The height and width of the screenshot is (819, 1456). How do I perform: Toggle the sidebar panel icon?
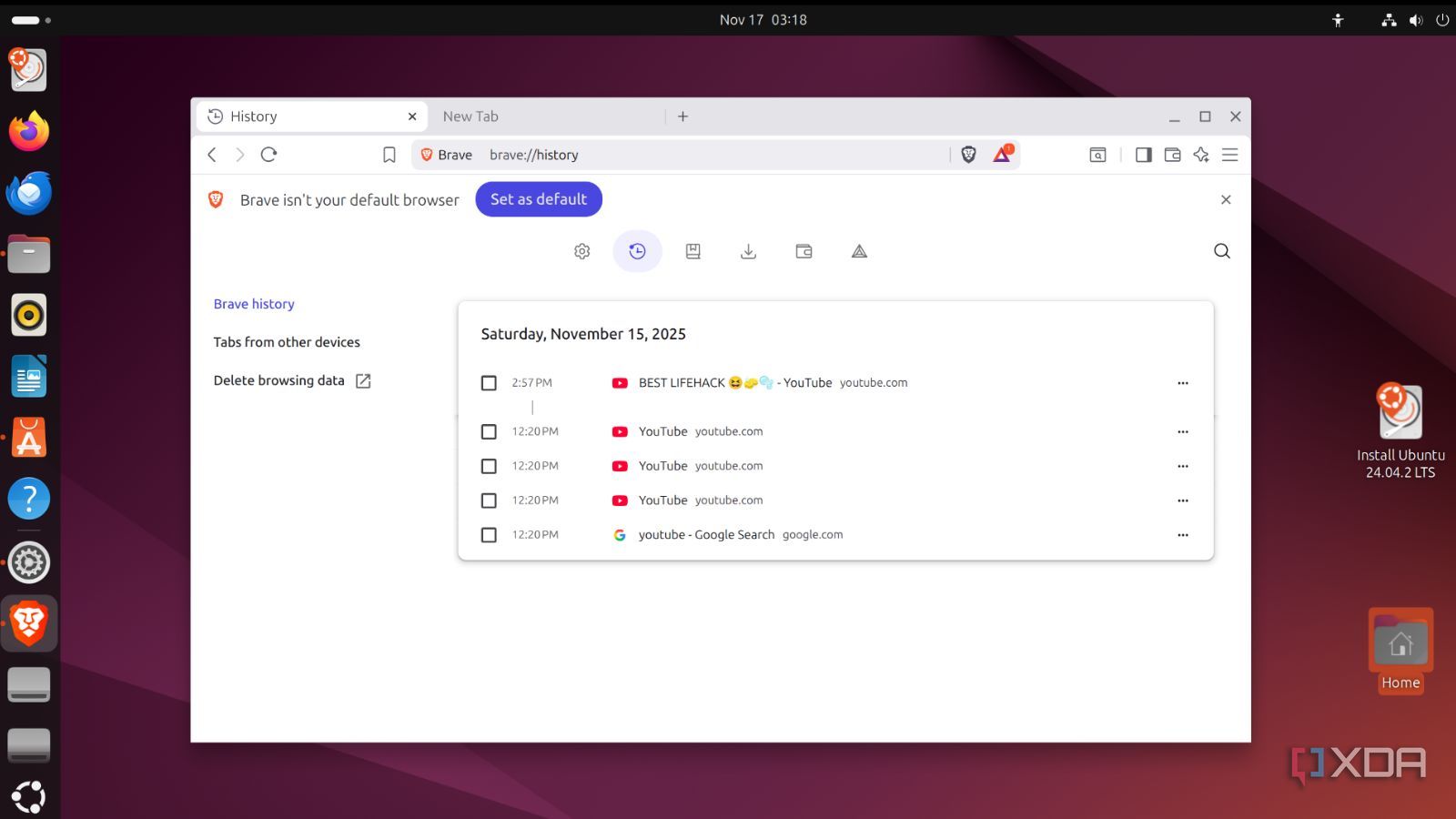(1144, 155)
